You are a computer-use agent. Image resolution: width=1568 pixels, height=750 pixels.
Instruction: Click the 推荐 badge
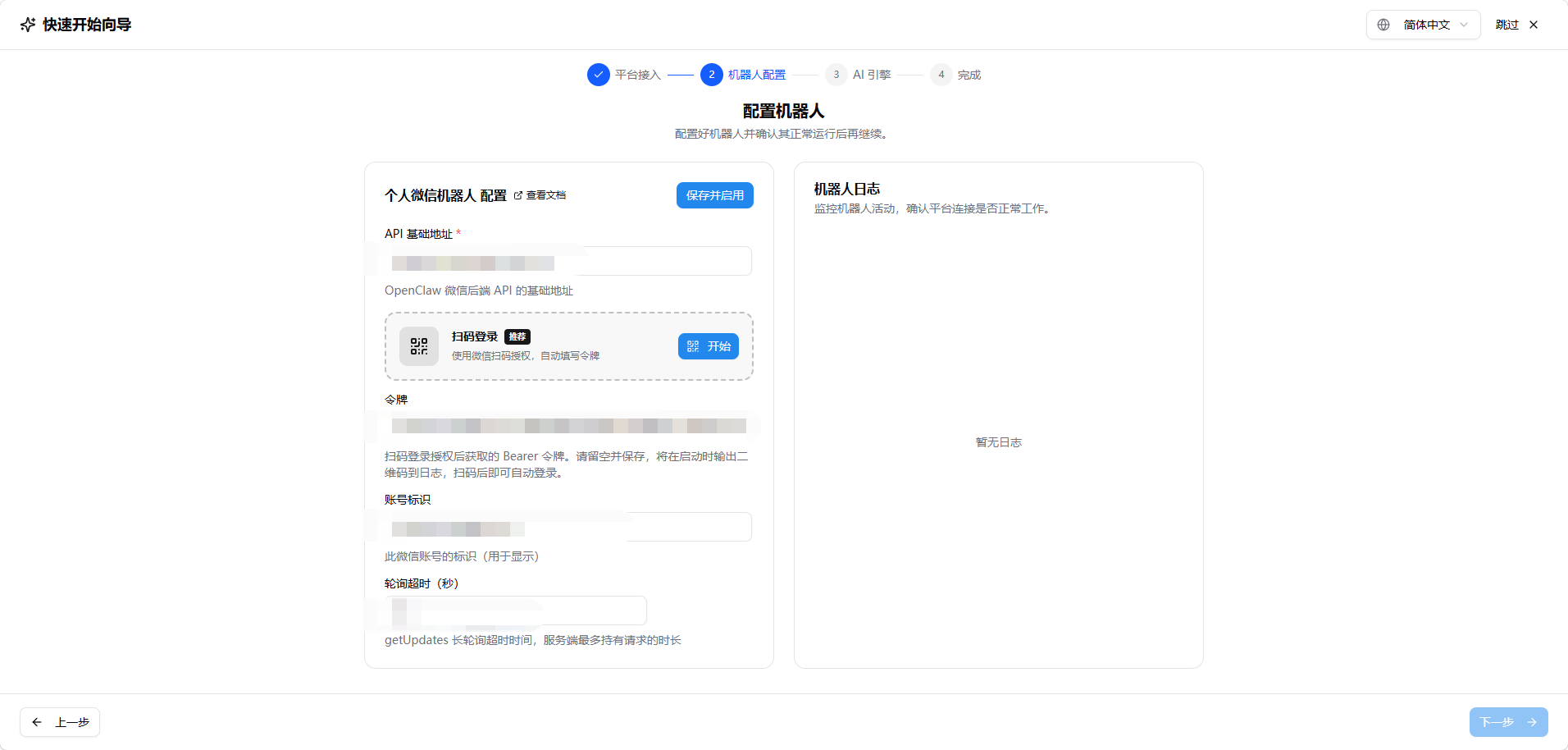[x=517, y=336]
